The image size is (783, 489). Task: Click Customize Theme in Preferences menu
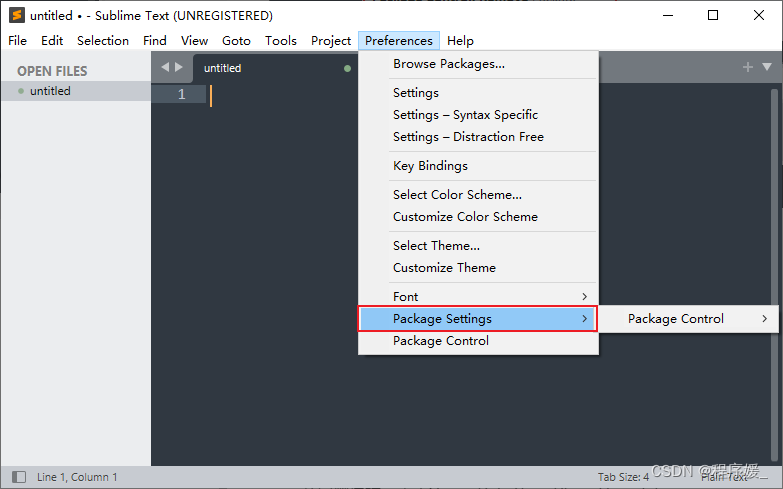444,268
